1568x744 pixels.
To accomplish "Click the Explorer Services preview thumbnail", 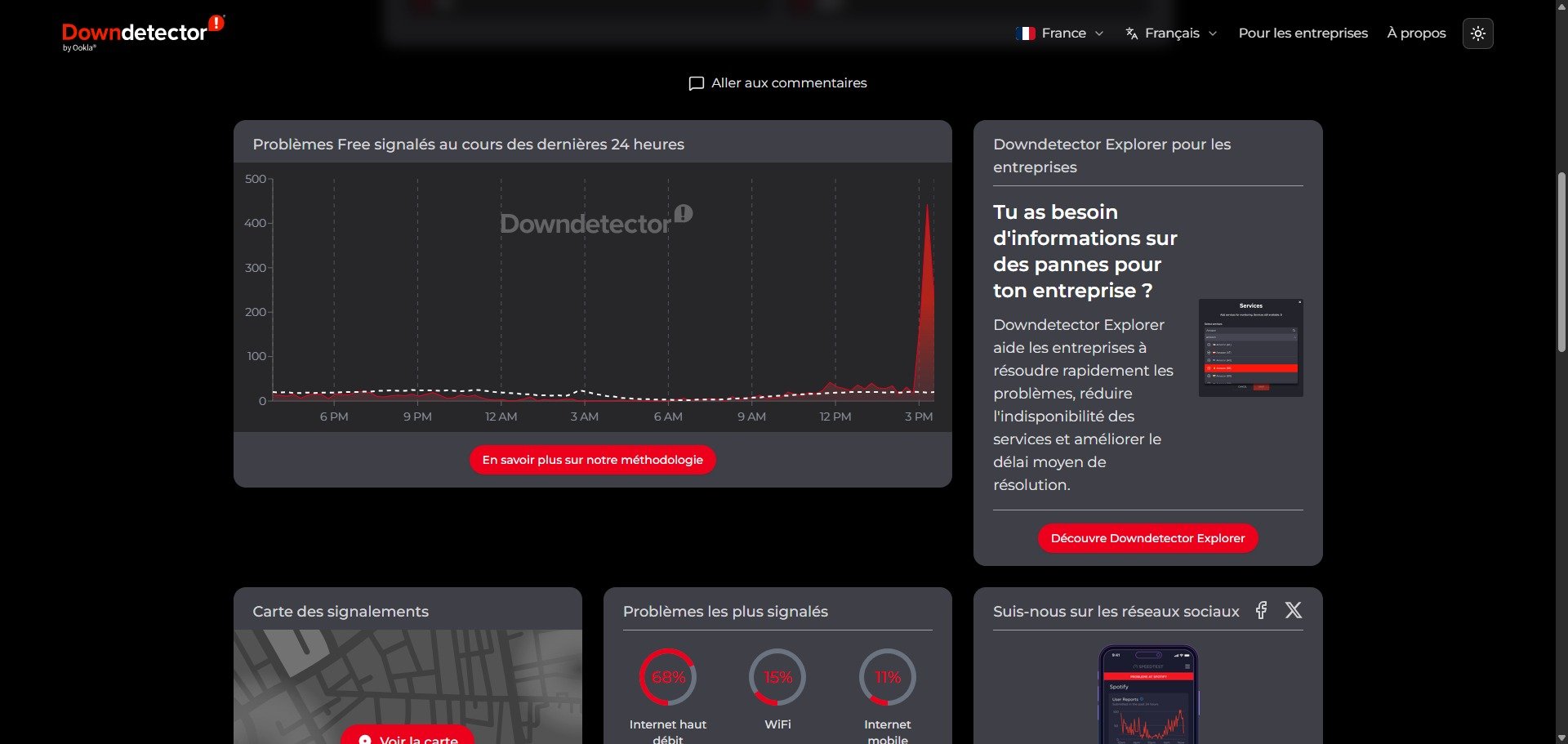I will click(x=1250, y=348).
